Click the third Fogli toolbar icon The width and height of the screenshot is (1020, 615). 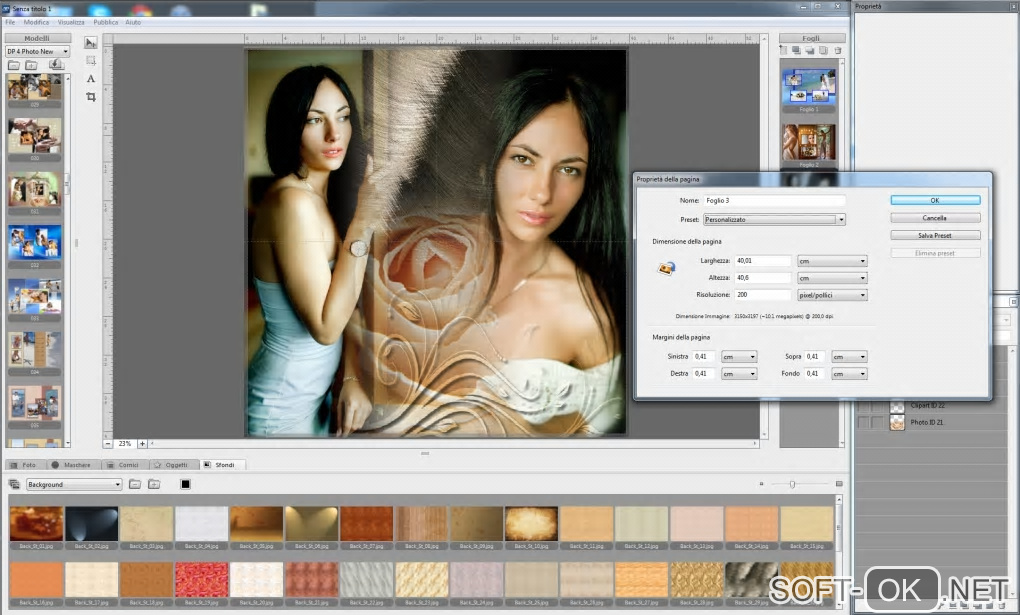point(809,50)
